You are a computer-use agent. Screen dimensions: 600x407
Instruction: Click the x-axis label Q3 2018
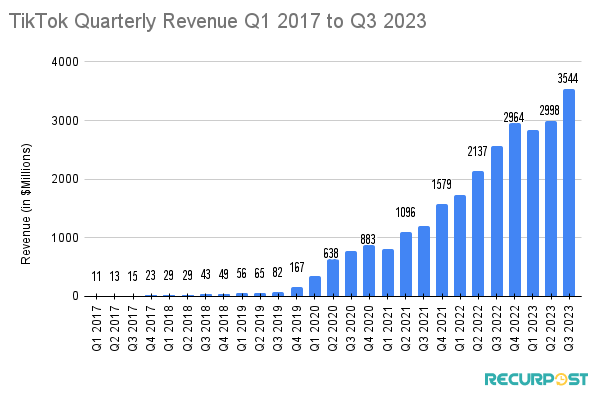pos(205,328)
